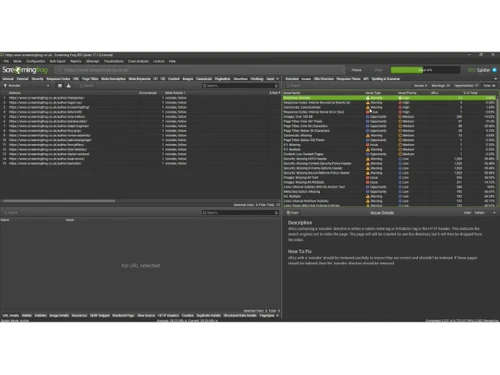Switch to the Page Titles tab
This screenshot has width=500, height=375.
tap(90, 79)
